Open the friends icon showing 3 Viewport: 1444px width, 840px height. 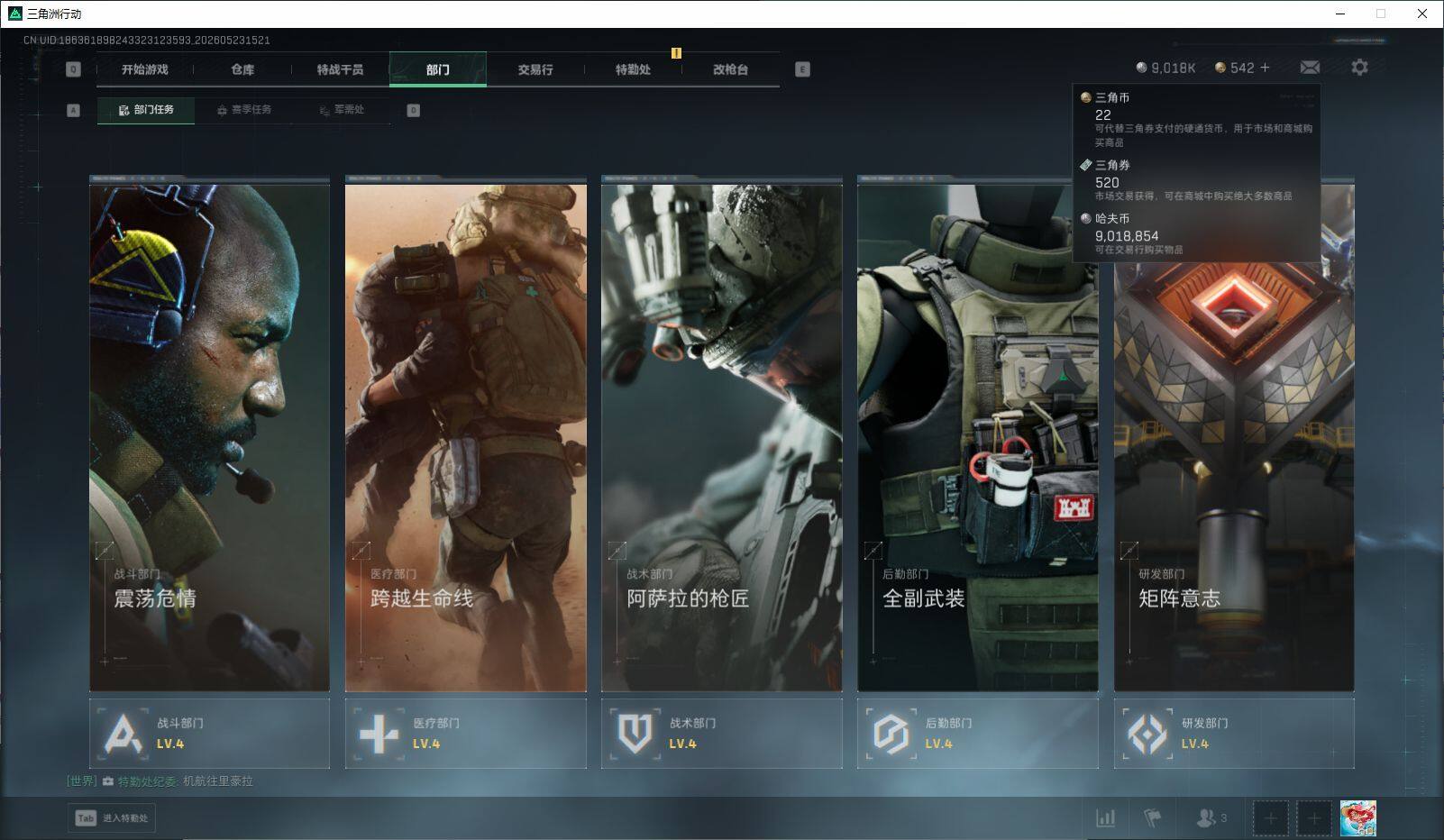pos(1211,818)
